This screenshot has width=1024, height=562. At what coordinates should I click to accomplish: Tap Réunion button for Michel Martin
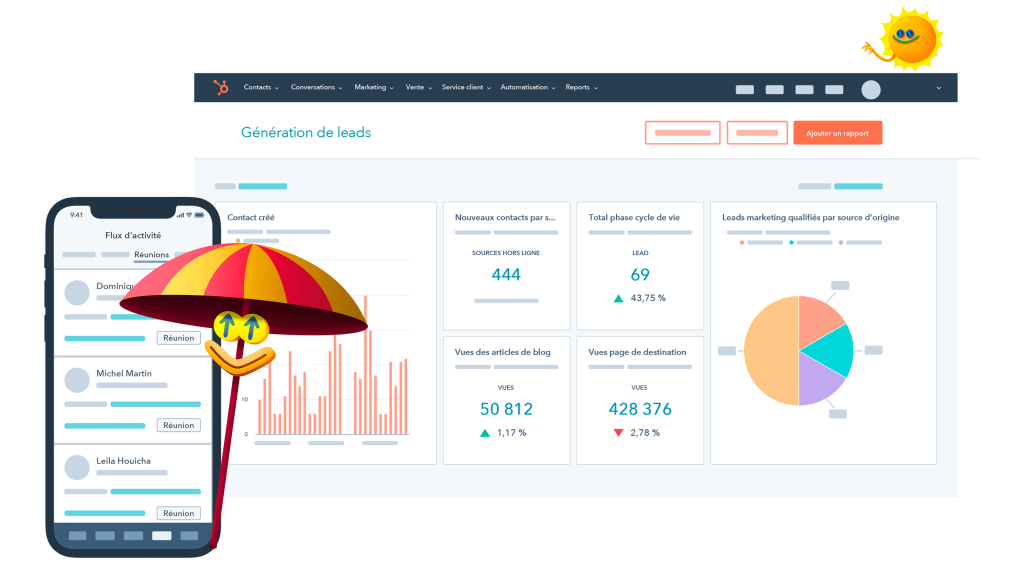[x=178, y=426]
